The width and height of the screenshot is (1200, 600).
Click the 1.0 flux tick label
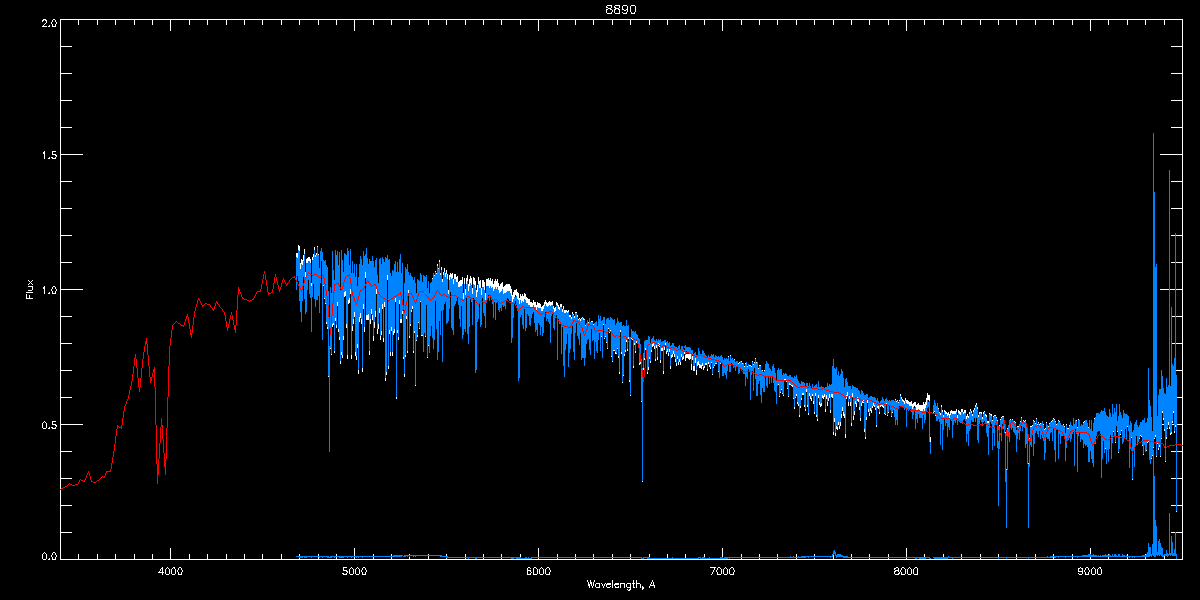tap(48, 290)
